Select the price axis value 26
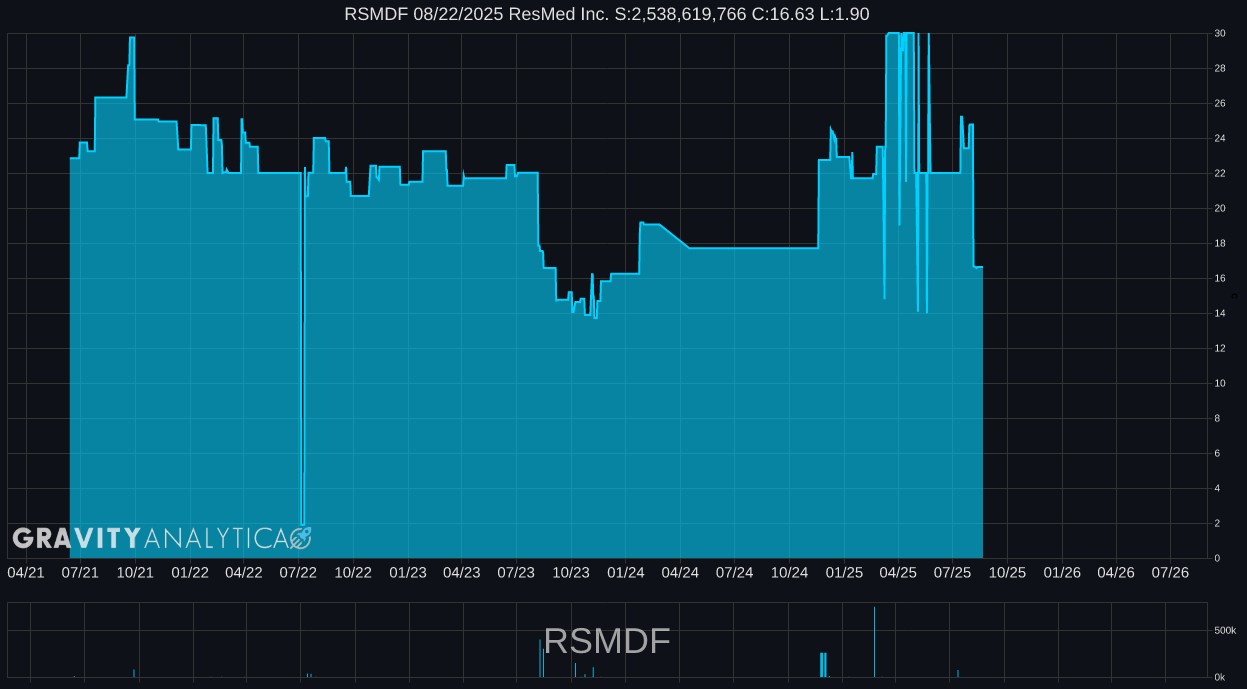Screen dimensions: 1247x689 1220,103
